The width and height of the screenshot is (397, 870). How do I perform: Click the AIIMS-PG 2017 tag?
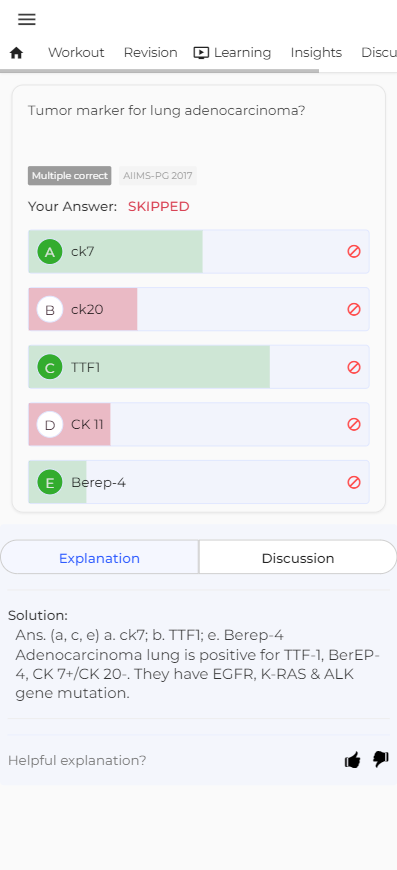[157, 176]
